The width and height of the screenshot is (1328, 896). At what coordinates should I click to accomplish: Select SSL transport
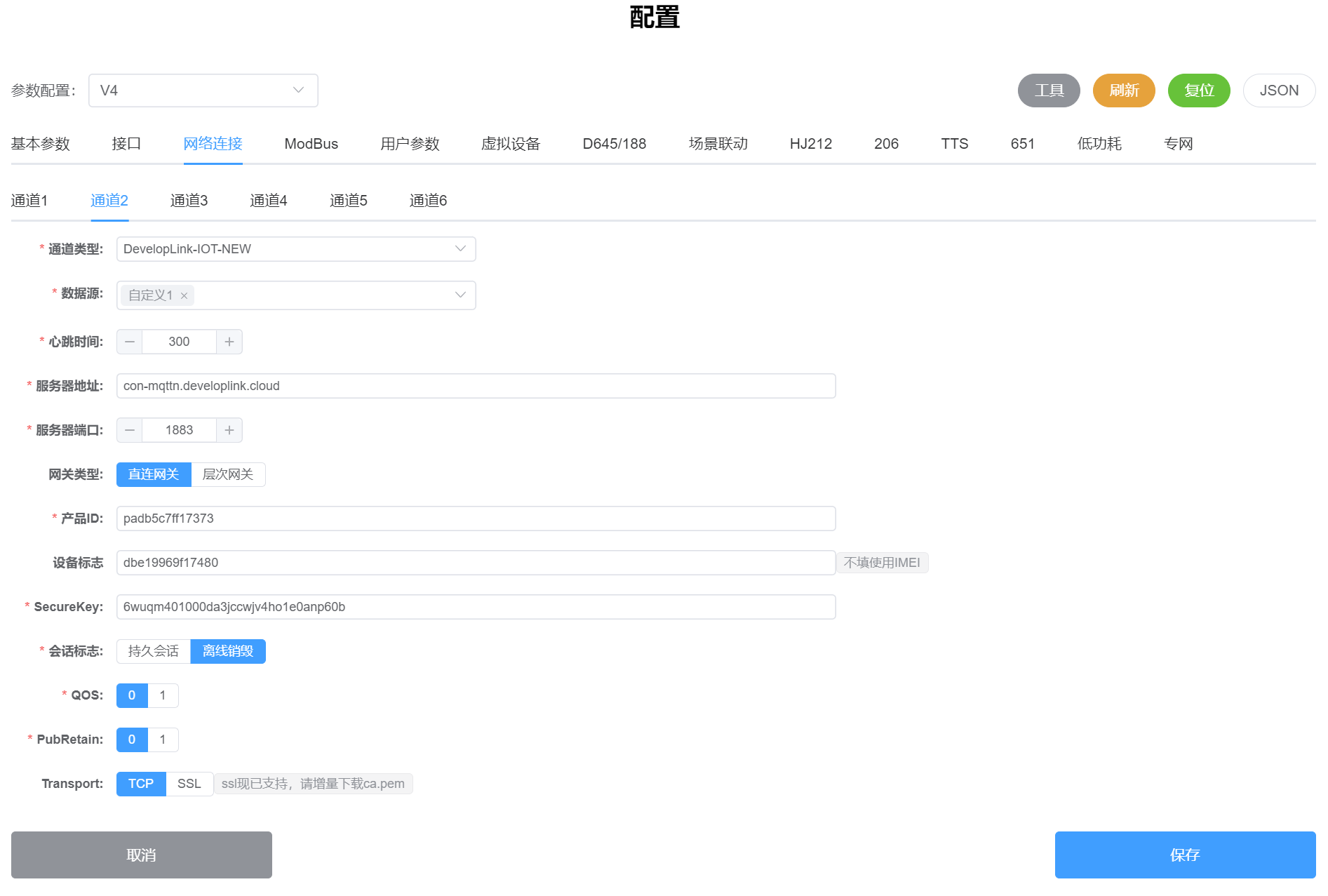[189, 784]
